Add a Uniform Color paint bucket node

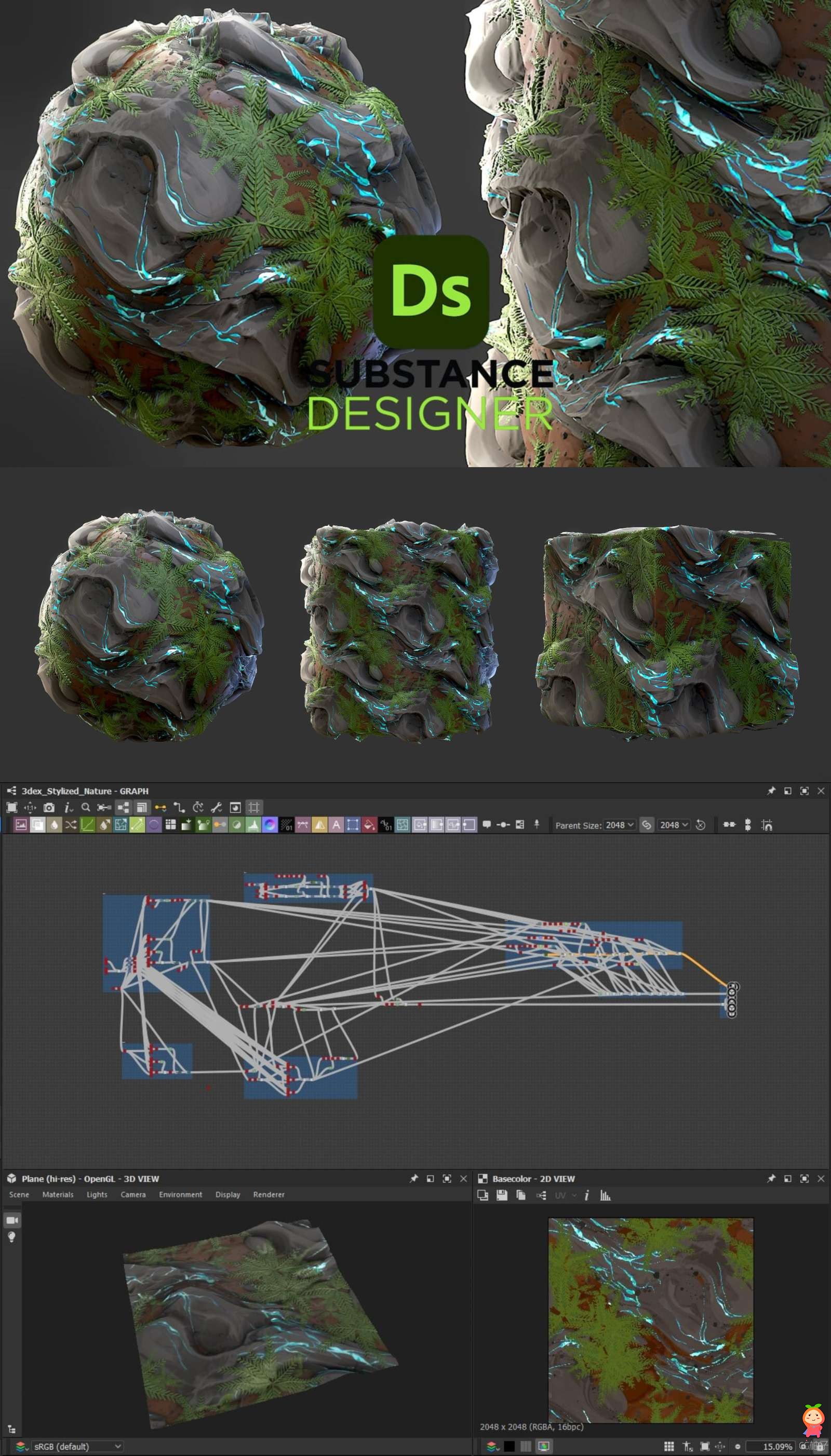coord(369,825)
